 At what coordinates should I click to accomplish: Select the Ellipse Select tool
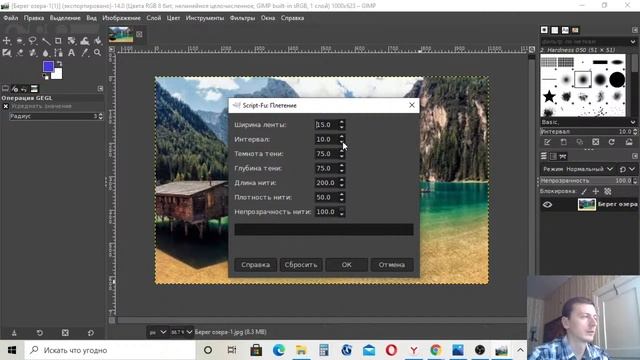point(20,40)
